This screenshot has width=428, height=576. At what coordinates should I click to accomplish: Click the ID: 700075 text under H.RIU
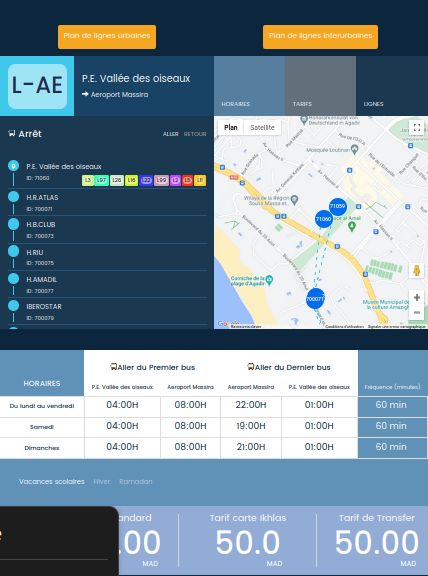click(x=40, y=263)
